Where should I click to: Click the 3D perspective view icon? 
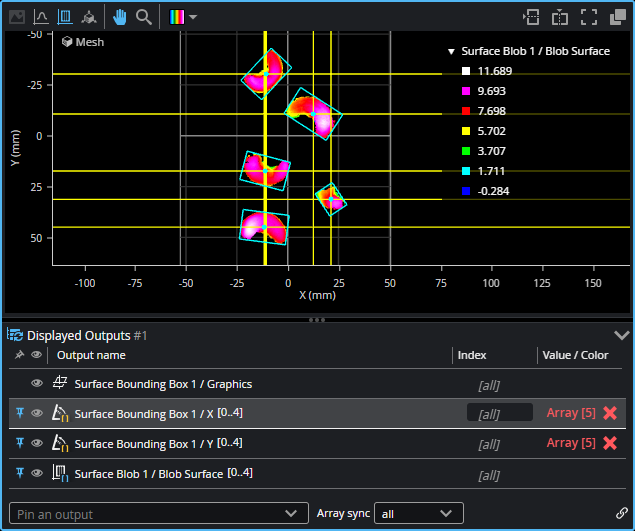click(x=91, y=17)
